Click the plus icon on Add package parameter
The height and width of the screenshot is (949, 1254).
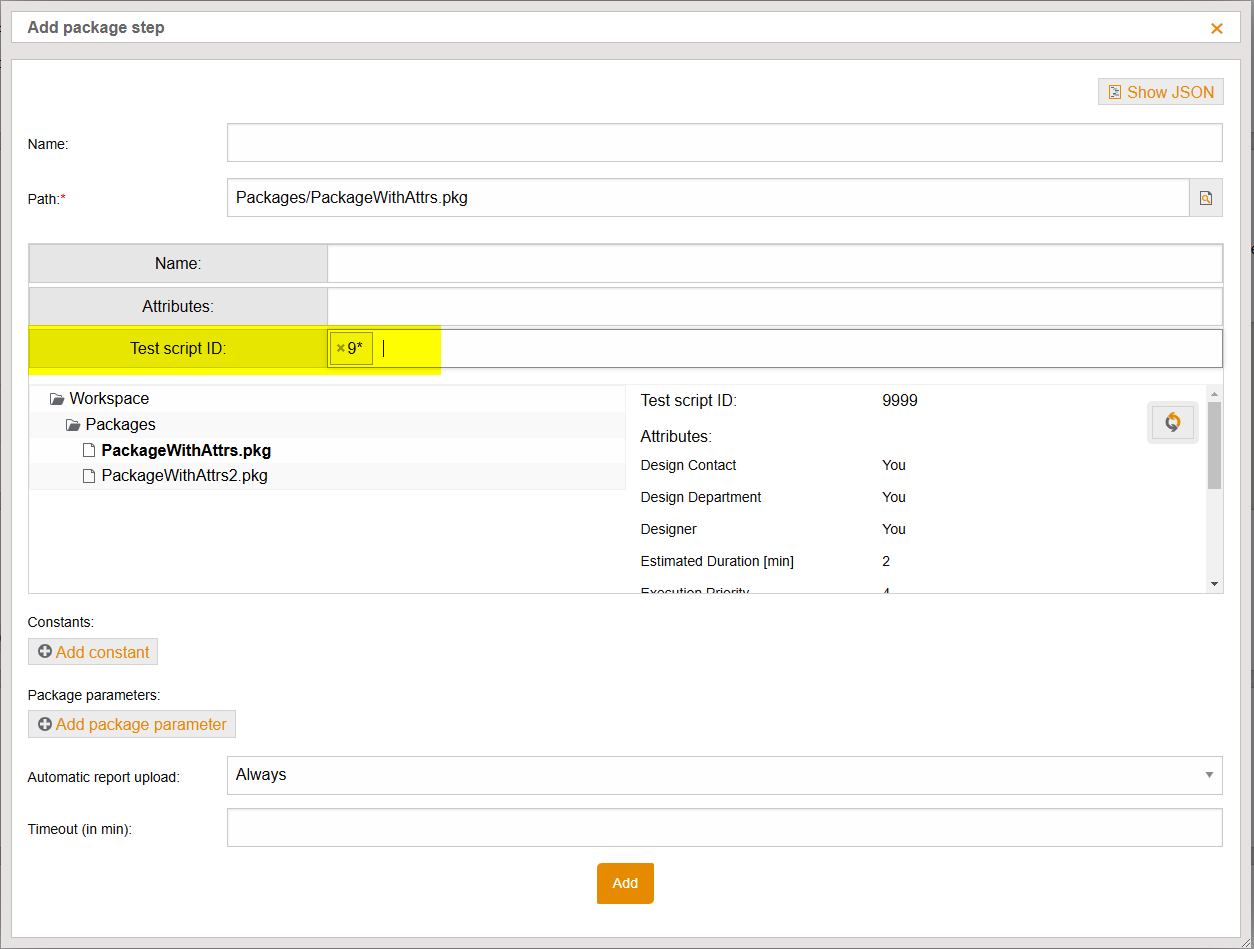(x=46, y=723)
